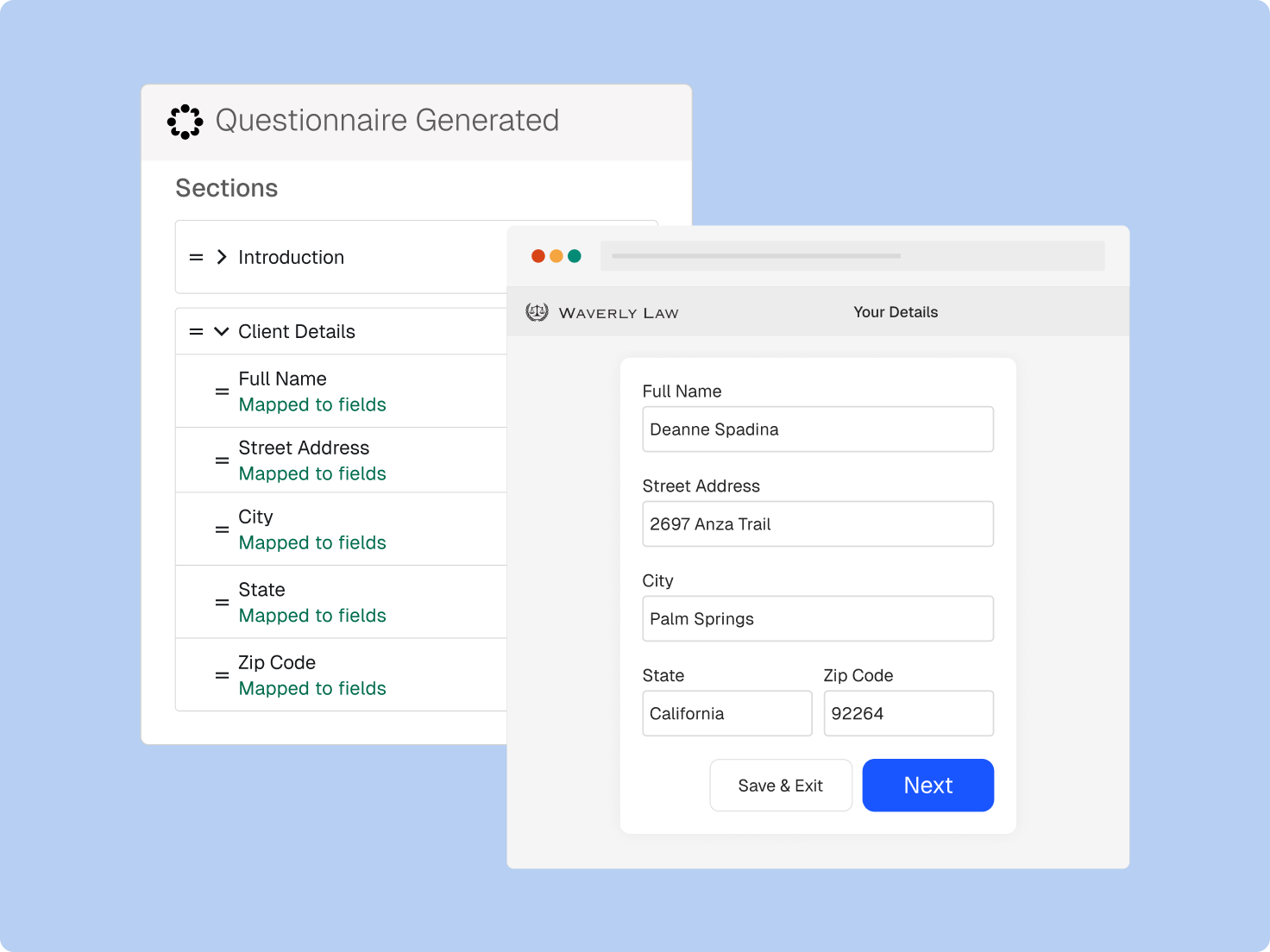The height and width of the screenshot is (952, 1270).
Task: Select the Introduction section row
Action: (342, 257)
